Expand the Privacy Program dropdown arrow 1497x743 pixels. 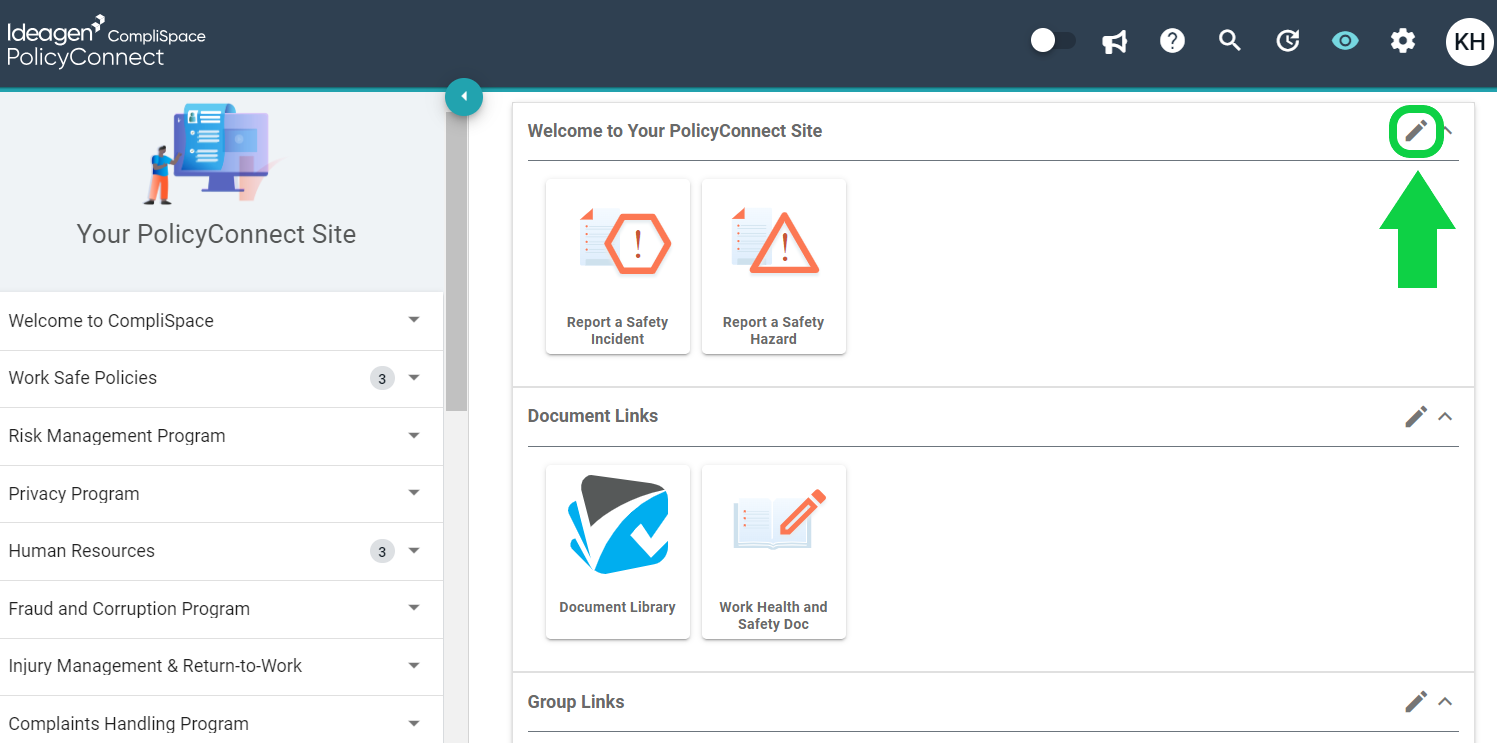(x=414, y=493)
